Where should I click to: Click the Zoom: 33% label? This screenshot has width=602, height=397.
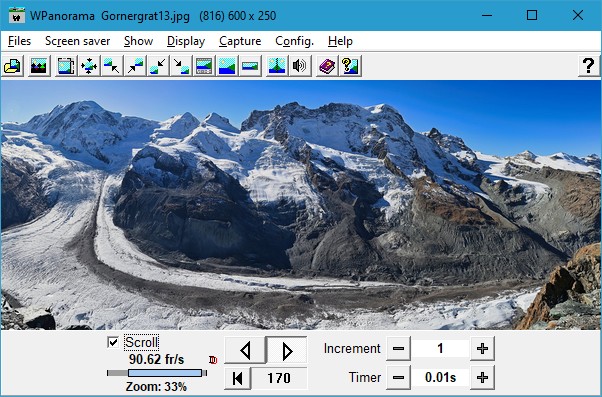[156, 386]
